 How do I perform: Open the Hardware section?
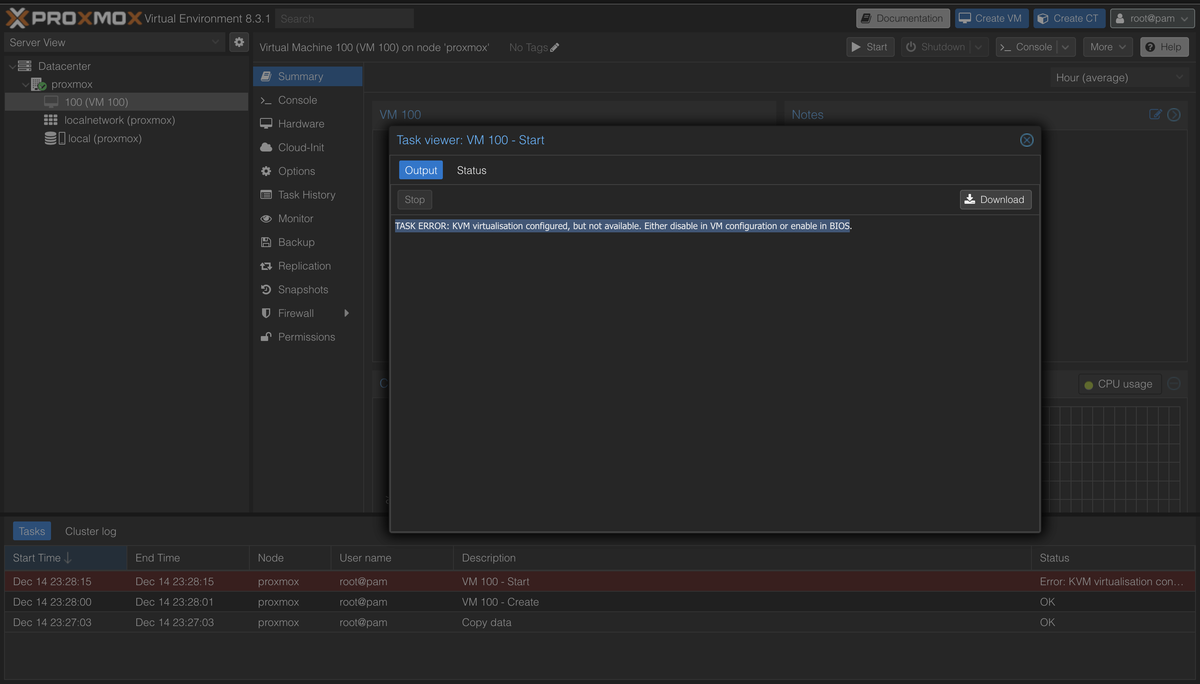[x=308, y=124]
